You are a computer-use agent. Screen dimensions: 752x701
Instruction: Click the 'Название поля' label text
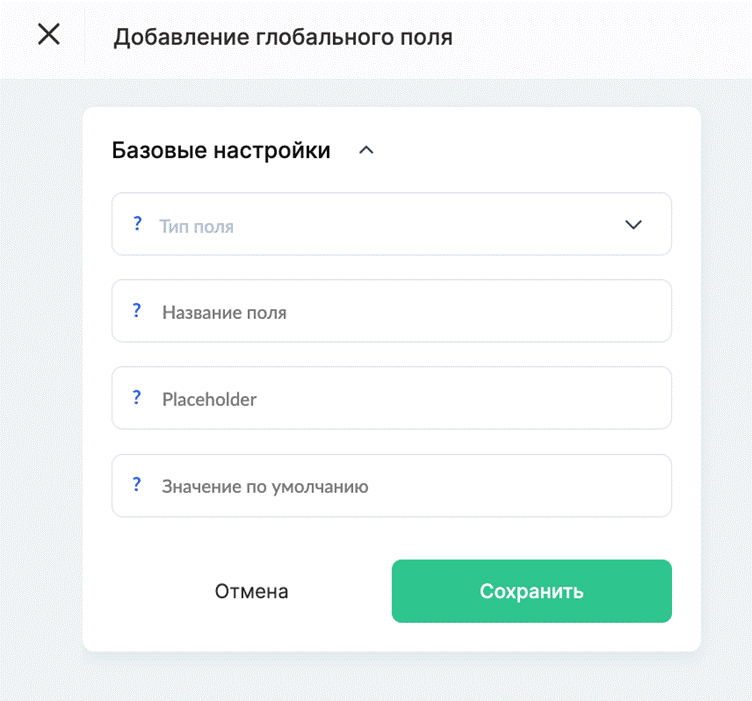pyautogui.click(x=224, y=313)
